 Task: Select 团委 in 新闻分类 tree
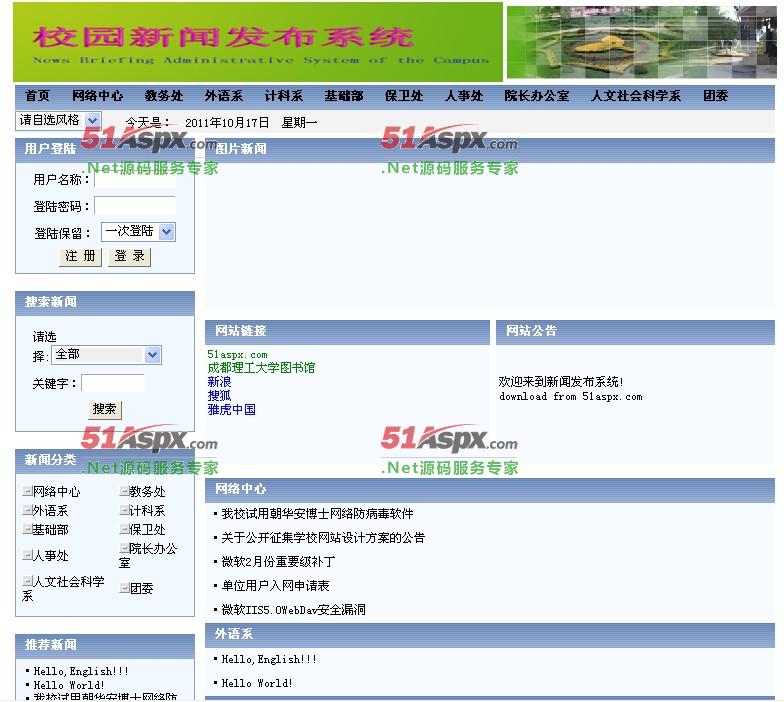click(142, 588)
